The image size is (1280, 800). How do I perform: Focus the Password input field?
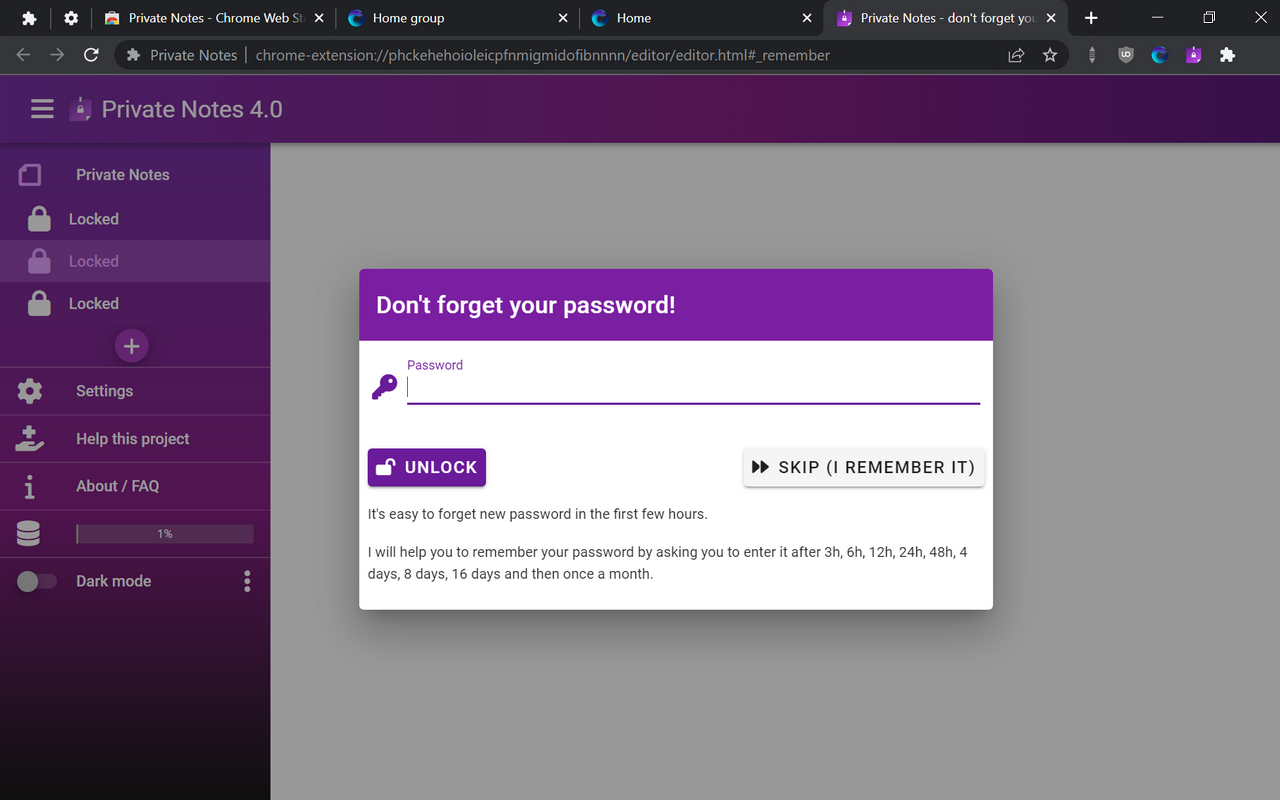coord(693,388)
